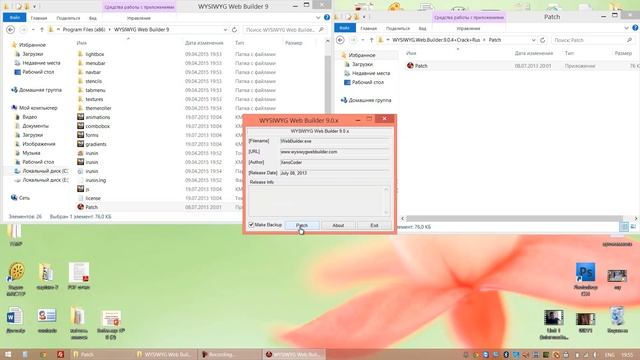Select the stencils folder

[93, 81]
